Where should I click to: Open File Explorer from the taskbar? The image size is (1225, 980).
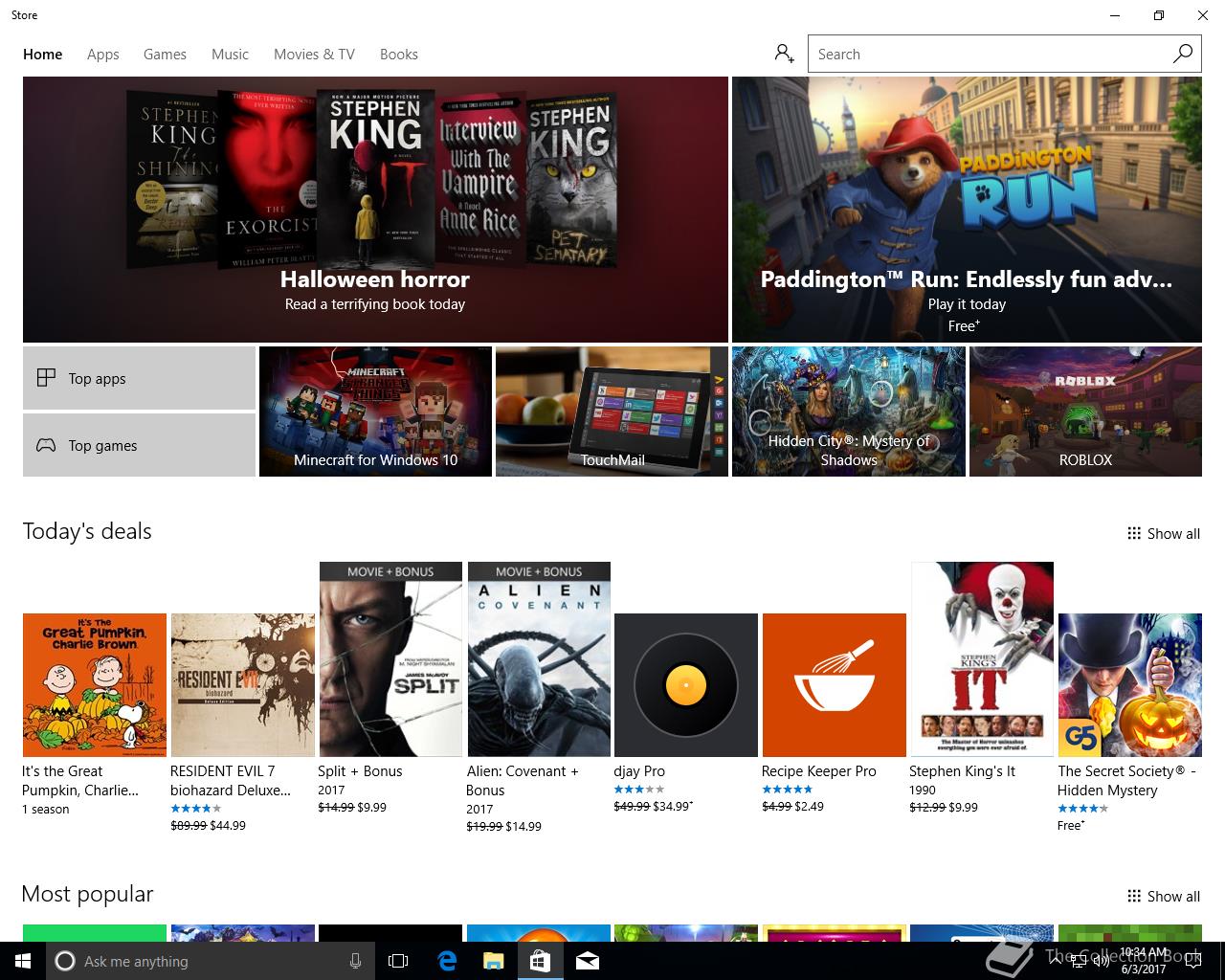tap(493, 961)
